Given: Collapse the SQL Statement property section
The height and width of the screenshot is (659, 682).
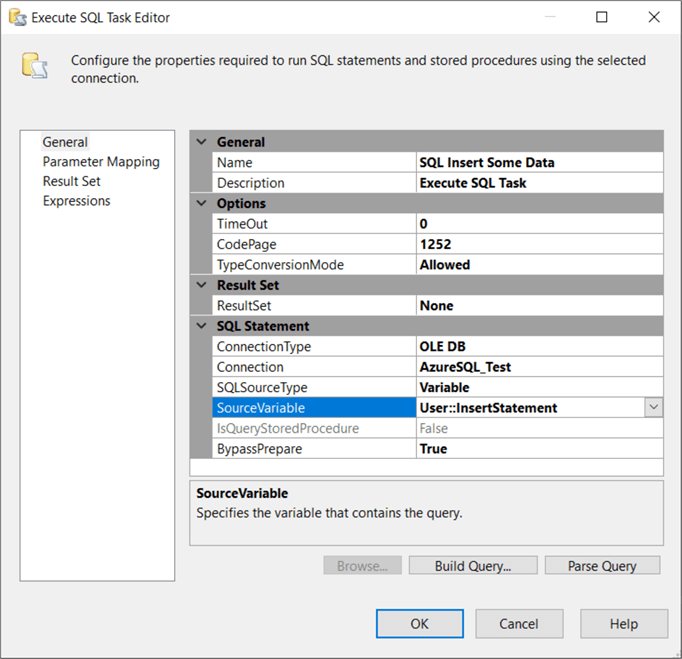Looking at the screenshot, I should point(201,326).
